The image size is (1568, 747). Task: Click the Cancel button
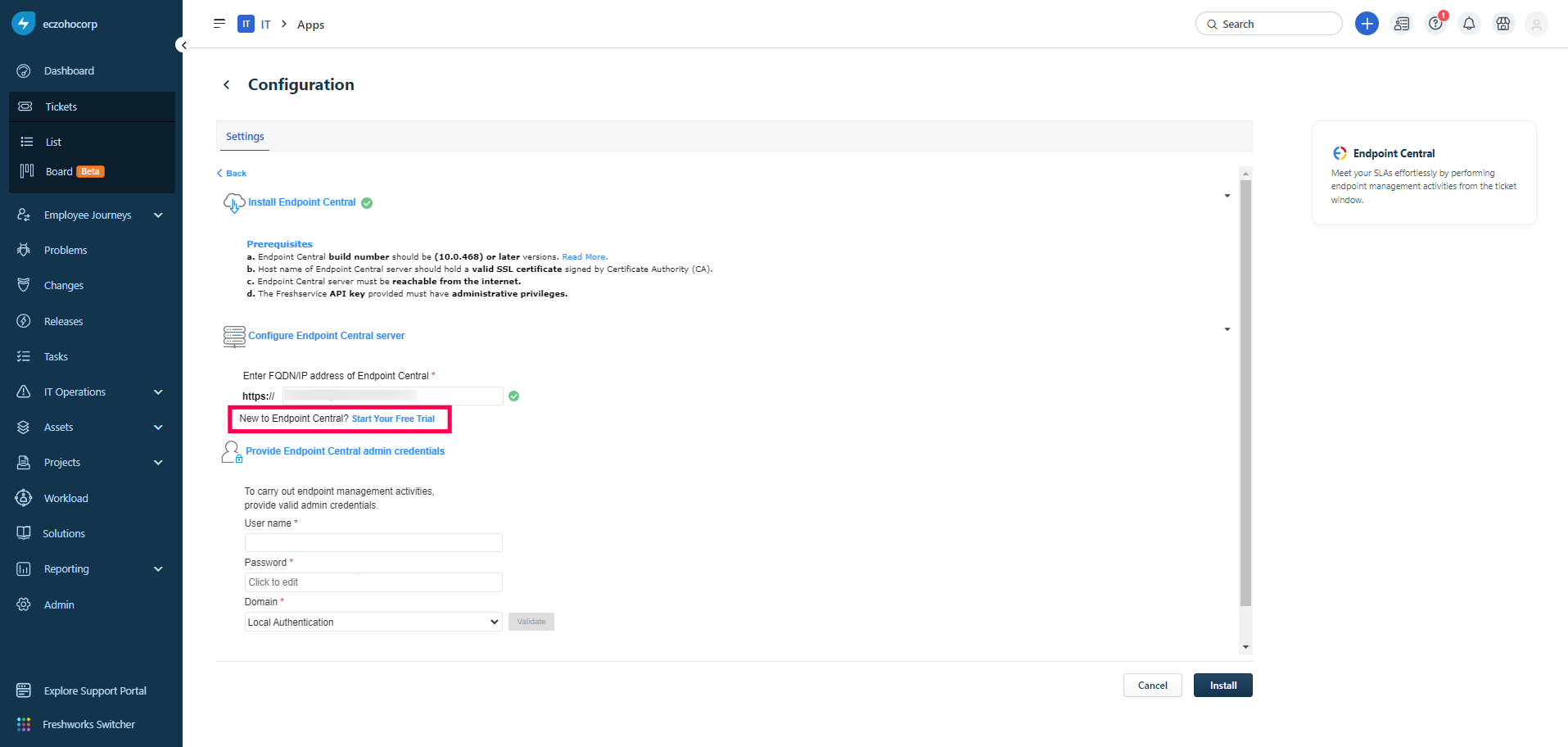[x=1153, y=686]
